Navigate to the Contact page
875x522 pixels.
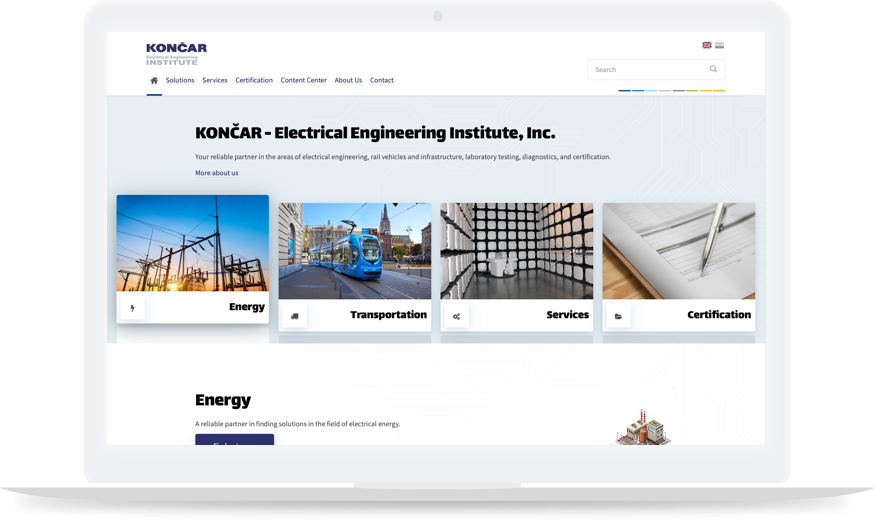(x=382, y=80)
